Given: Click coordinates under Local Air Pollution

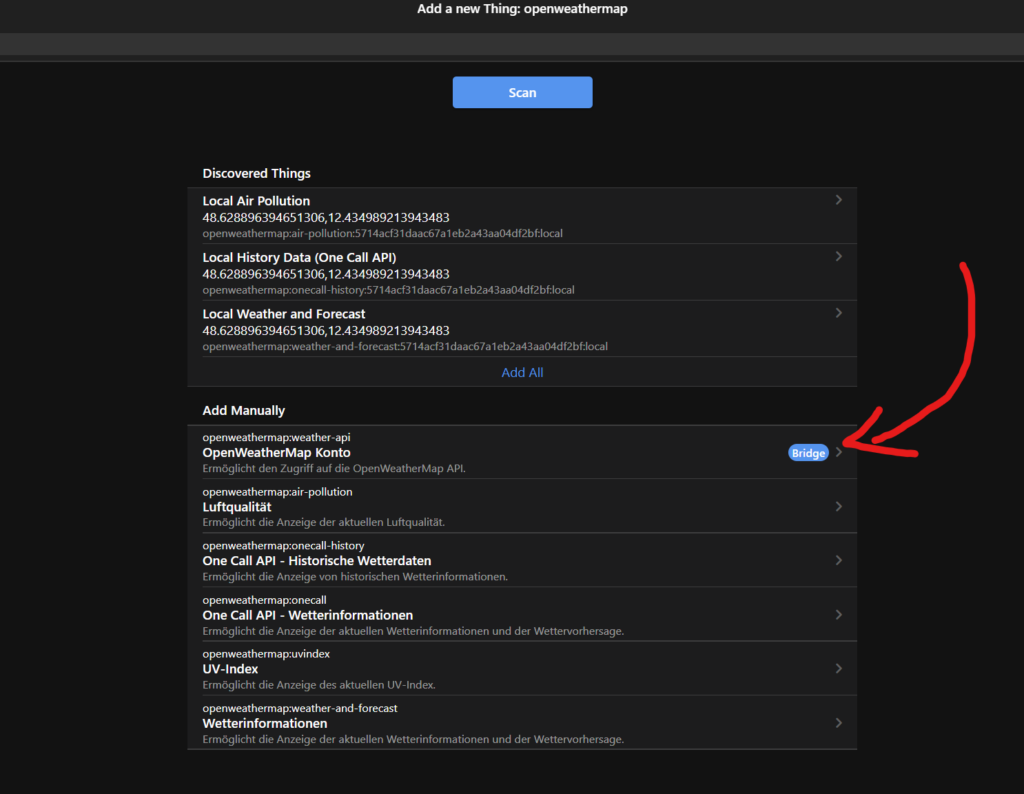Looking at the screenshot, I should tap(325, 217).
